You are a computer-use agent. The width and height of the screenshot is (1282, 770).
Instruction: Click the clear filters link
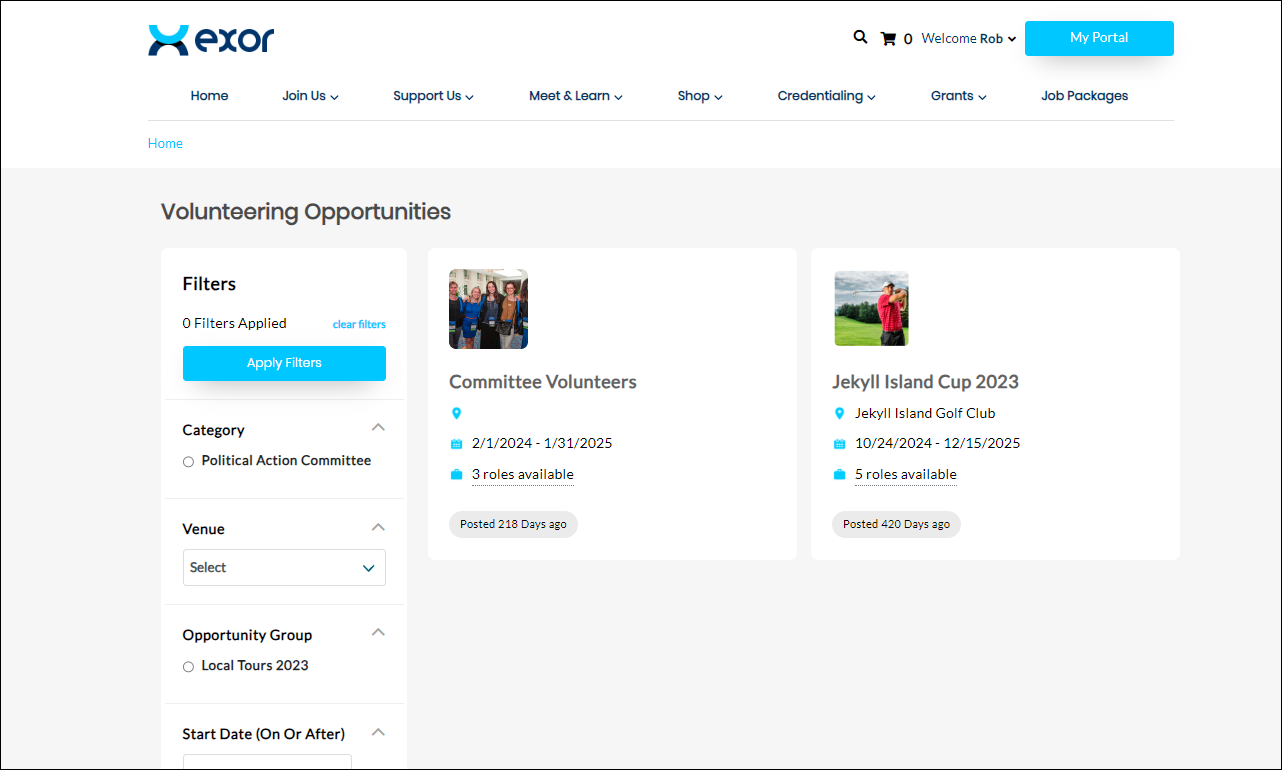point(359,324)
